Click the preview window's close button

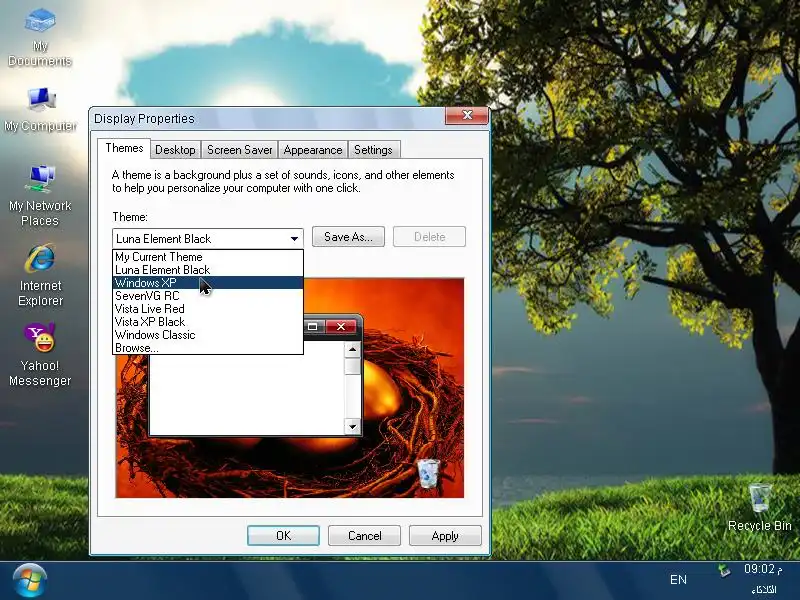(341, 327)
